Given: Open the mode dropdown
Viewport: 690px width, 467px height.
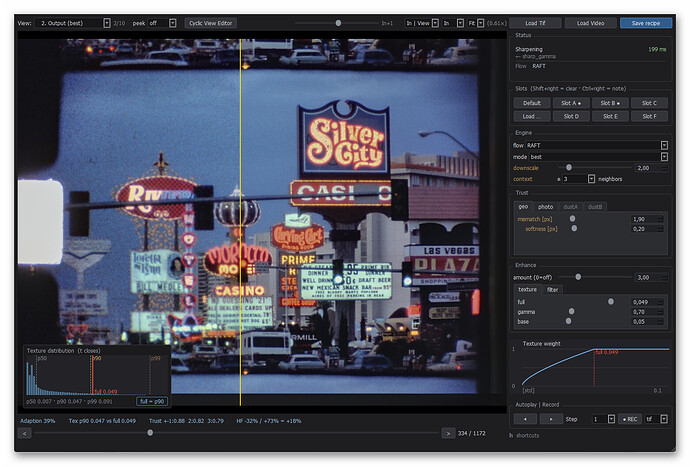Looking at the screenshot, I should (x=598, y=157).
